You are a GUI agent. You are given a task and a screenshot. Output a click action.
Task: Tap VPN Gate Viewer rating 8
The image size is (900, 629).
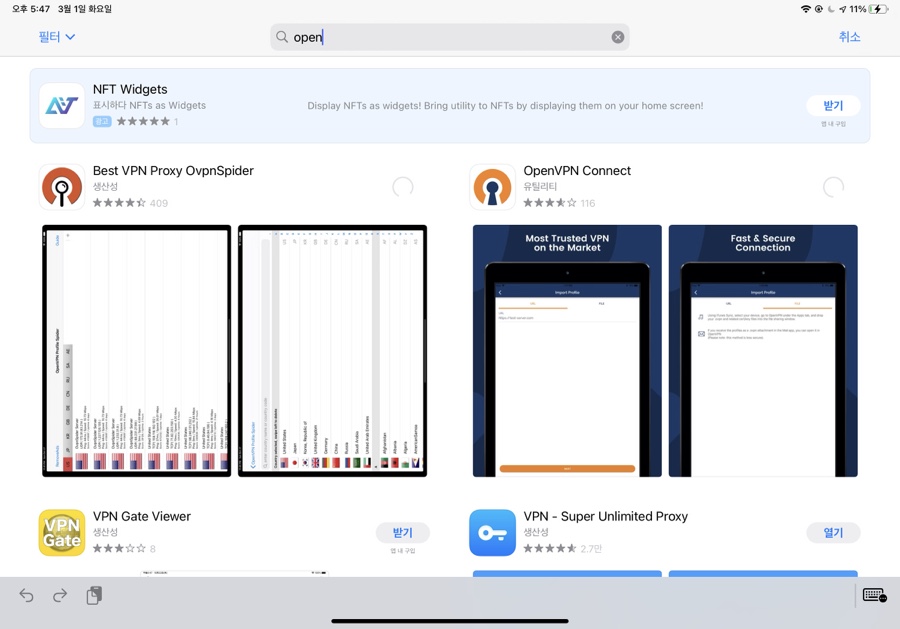tap(124, 548)
